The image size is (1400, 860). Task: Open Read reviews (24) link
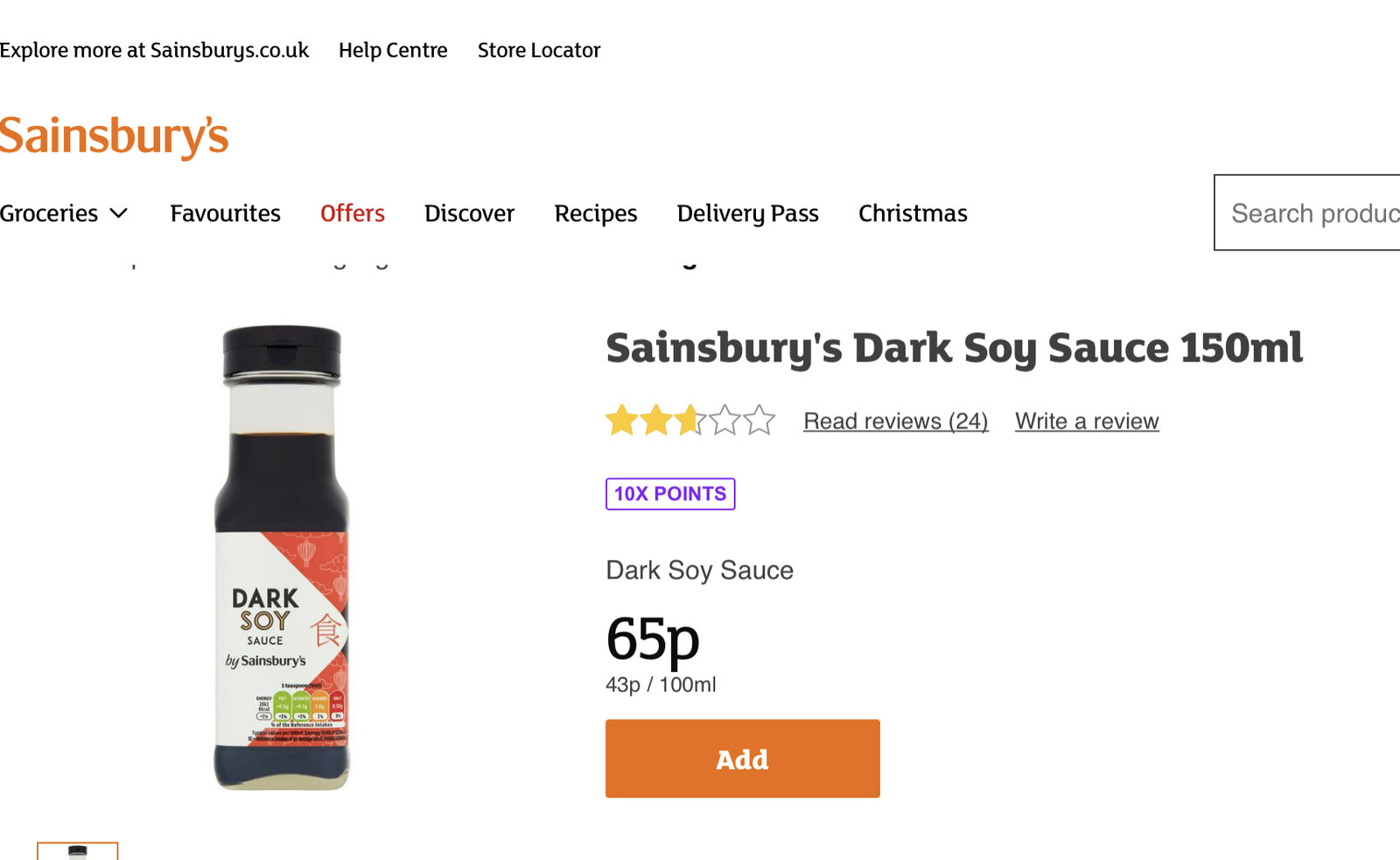[896, 422]
